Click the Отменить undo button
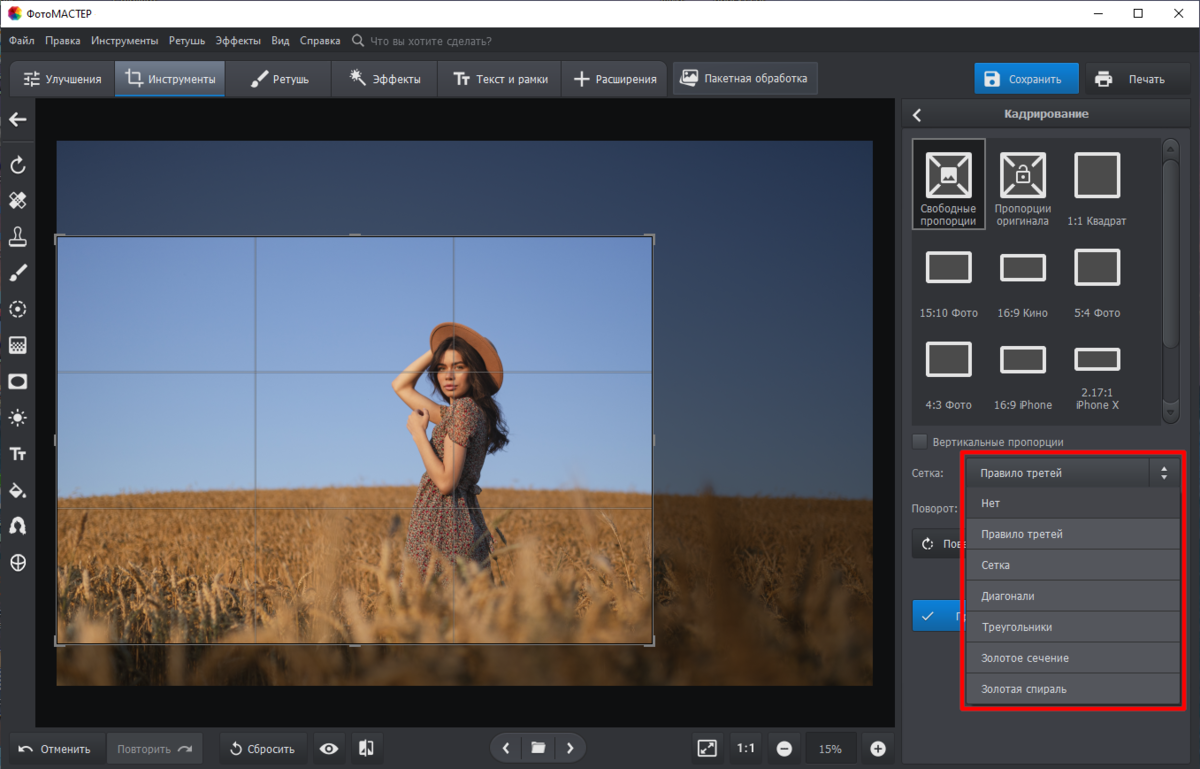1200x769 pixels. [x=55, y=748]
